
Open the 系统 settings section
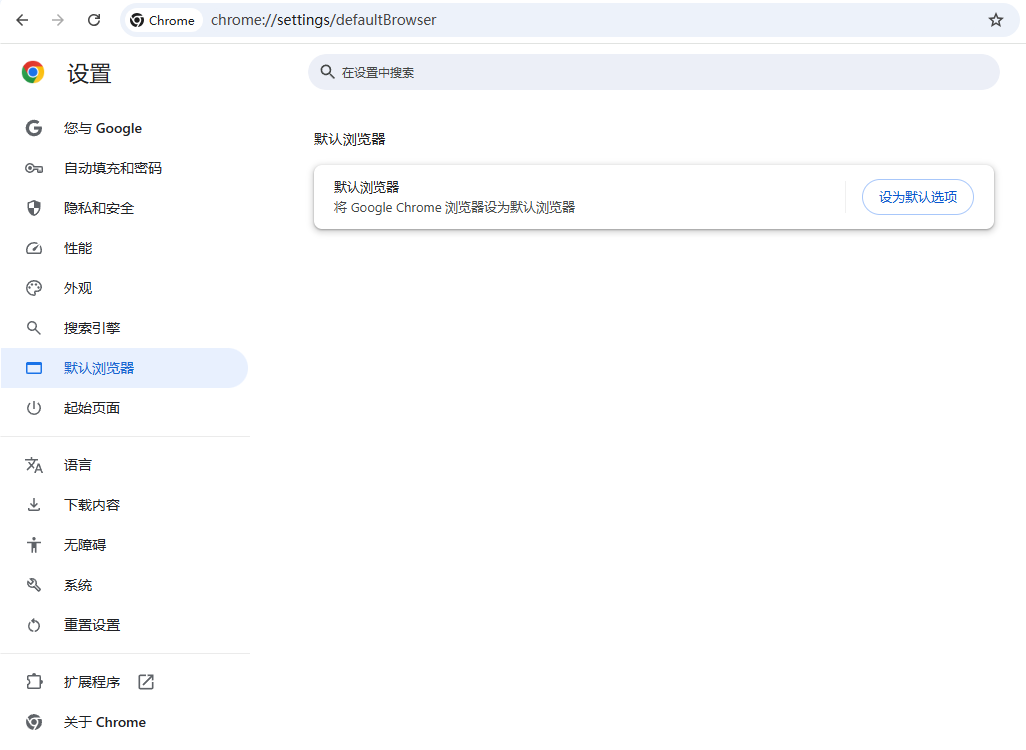pos(78,585)
